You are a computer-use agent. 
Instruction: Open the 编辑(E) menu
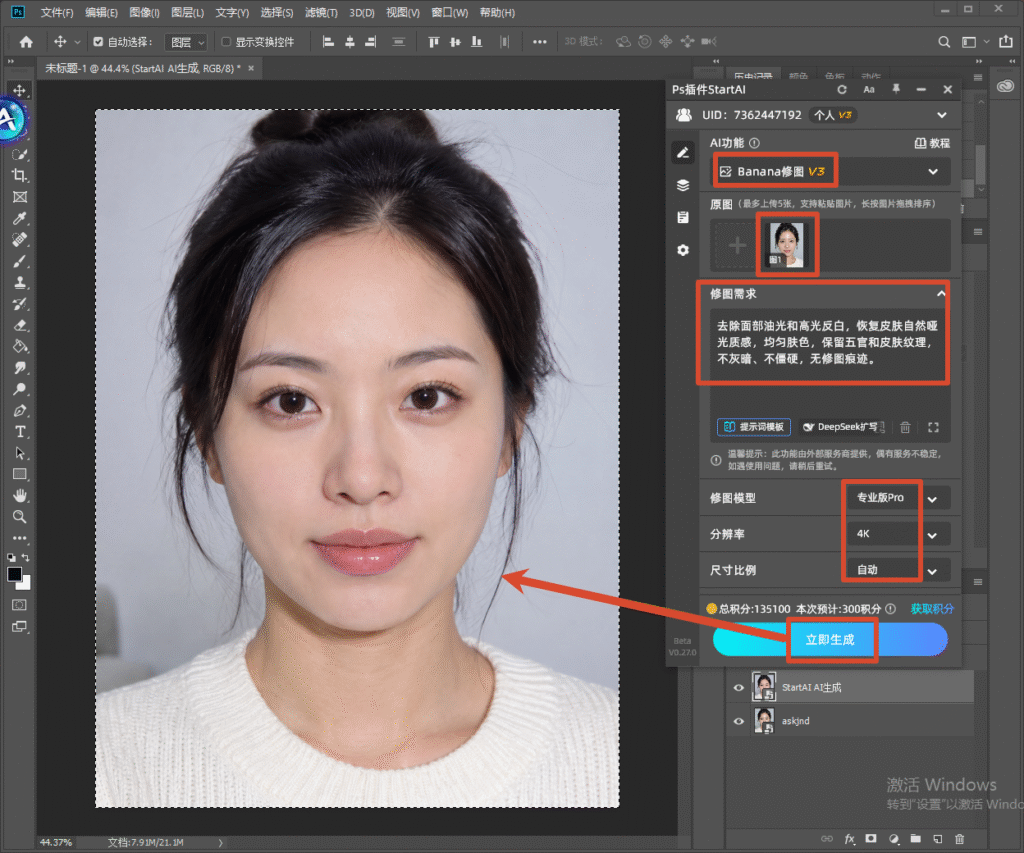[101, 12]
